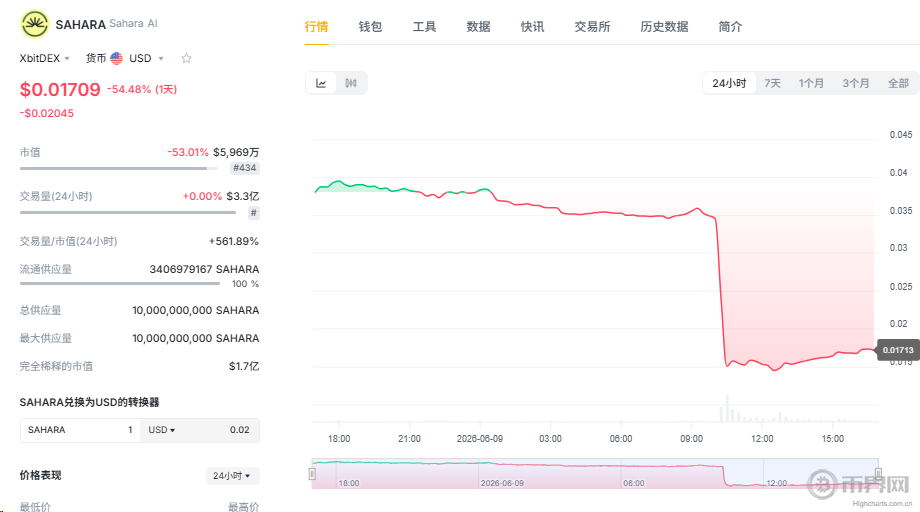Click the 最高价 label

coord(243,507)
